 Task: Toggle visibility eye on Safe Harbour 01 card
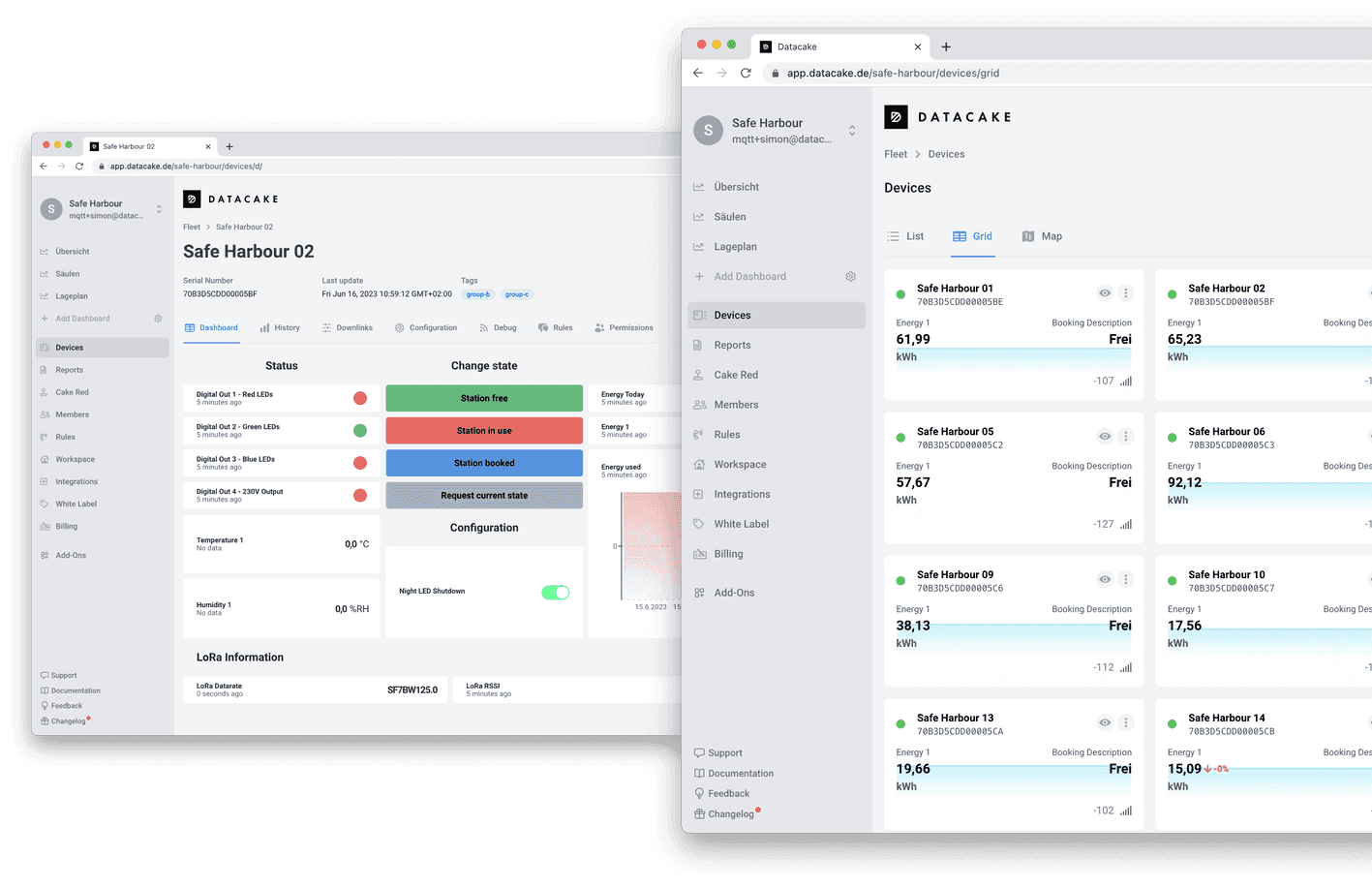[x=1105, y=292]
